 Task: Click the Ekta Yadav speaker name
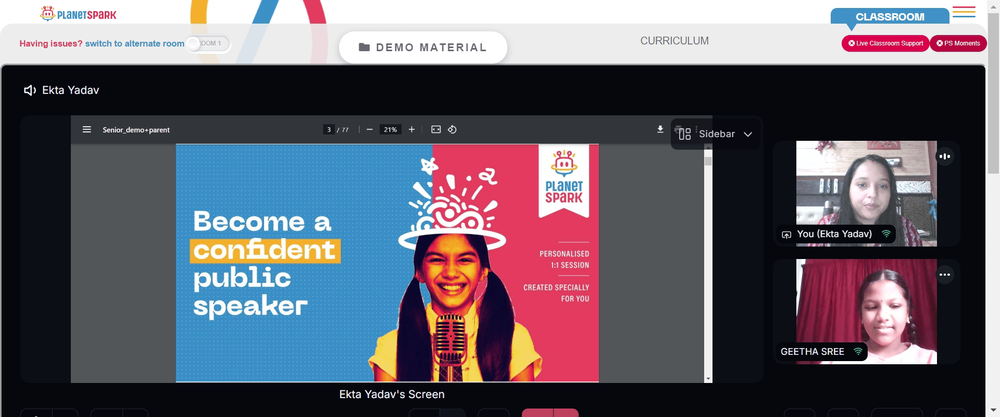(70, 91)
